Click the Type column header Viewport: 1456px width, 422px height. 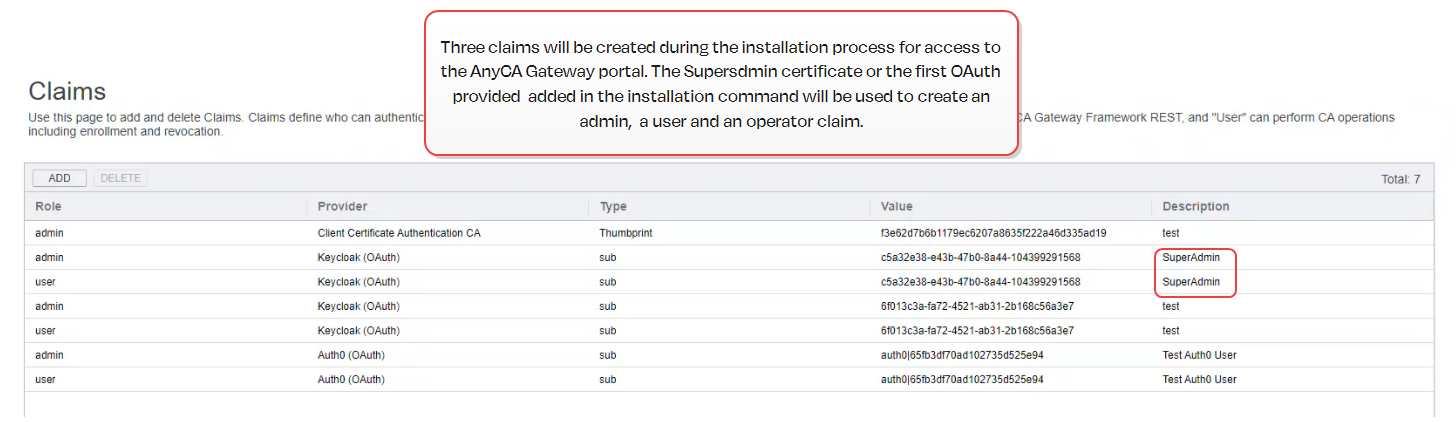[x=613, y=206]
